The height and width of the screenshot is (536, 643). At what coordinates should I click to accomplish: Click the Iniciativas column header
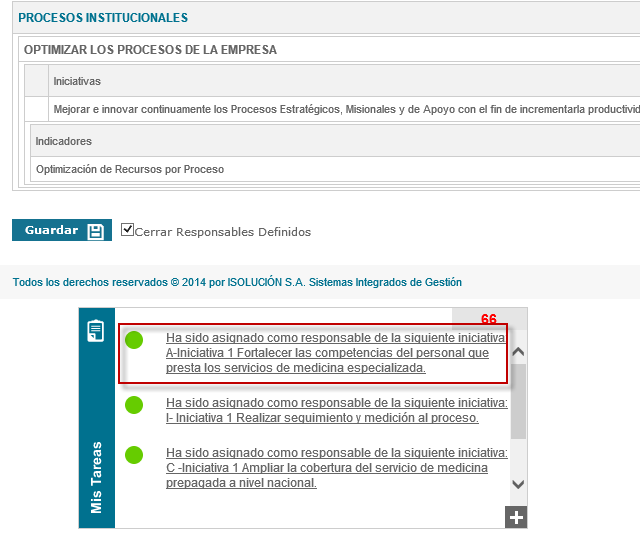pyautogui.click(x=77, y=81)
